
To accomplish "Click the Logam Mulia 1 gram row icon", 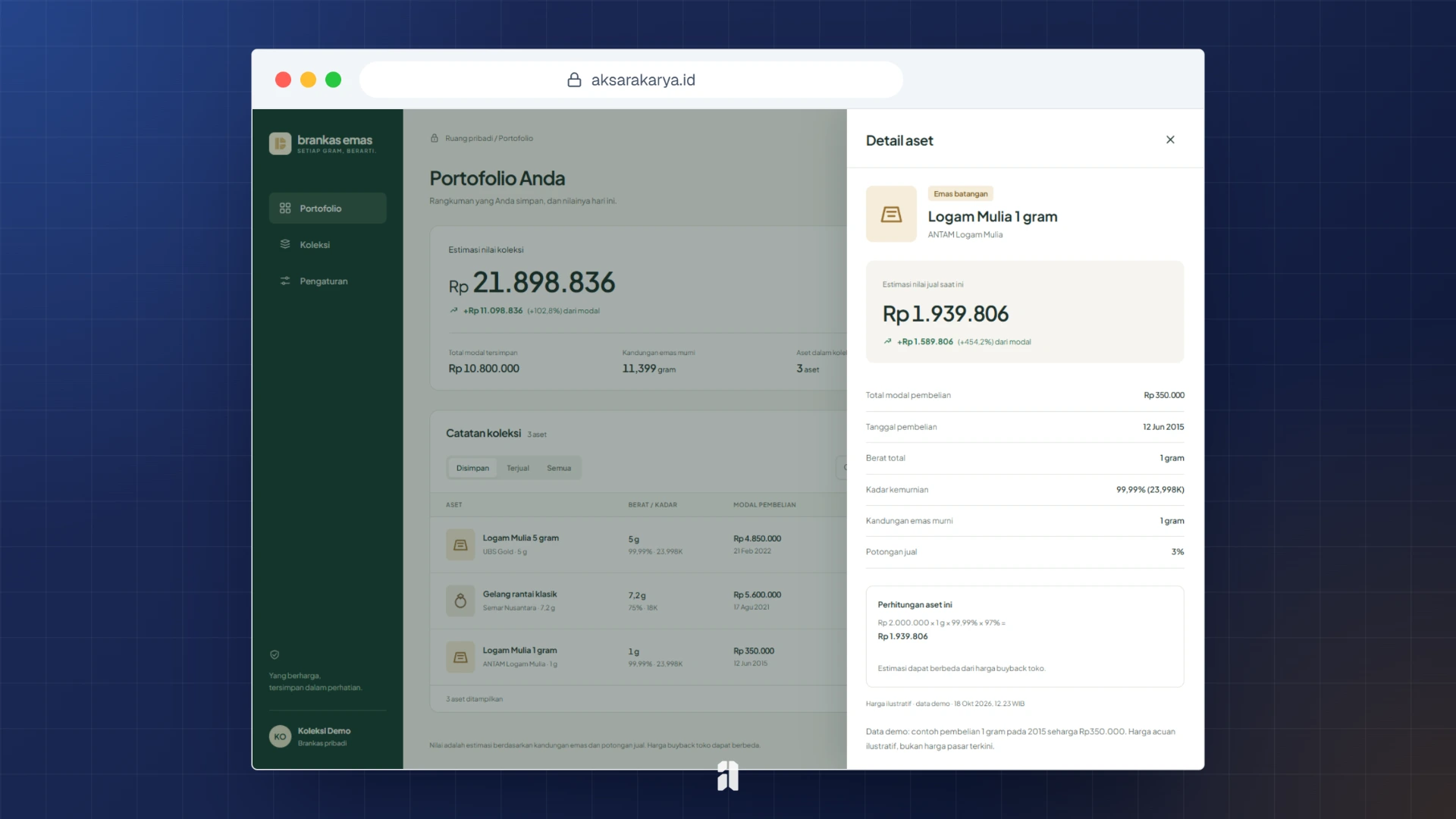I will tap(460, 657).
